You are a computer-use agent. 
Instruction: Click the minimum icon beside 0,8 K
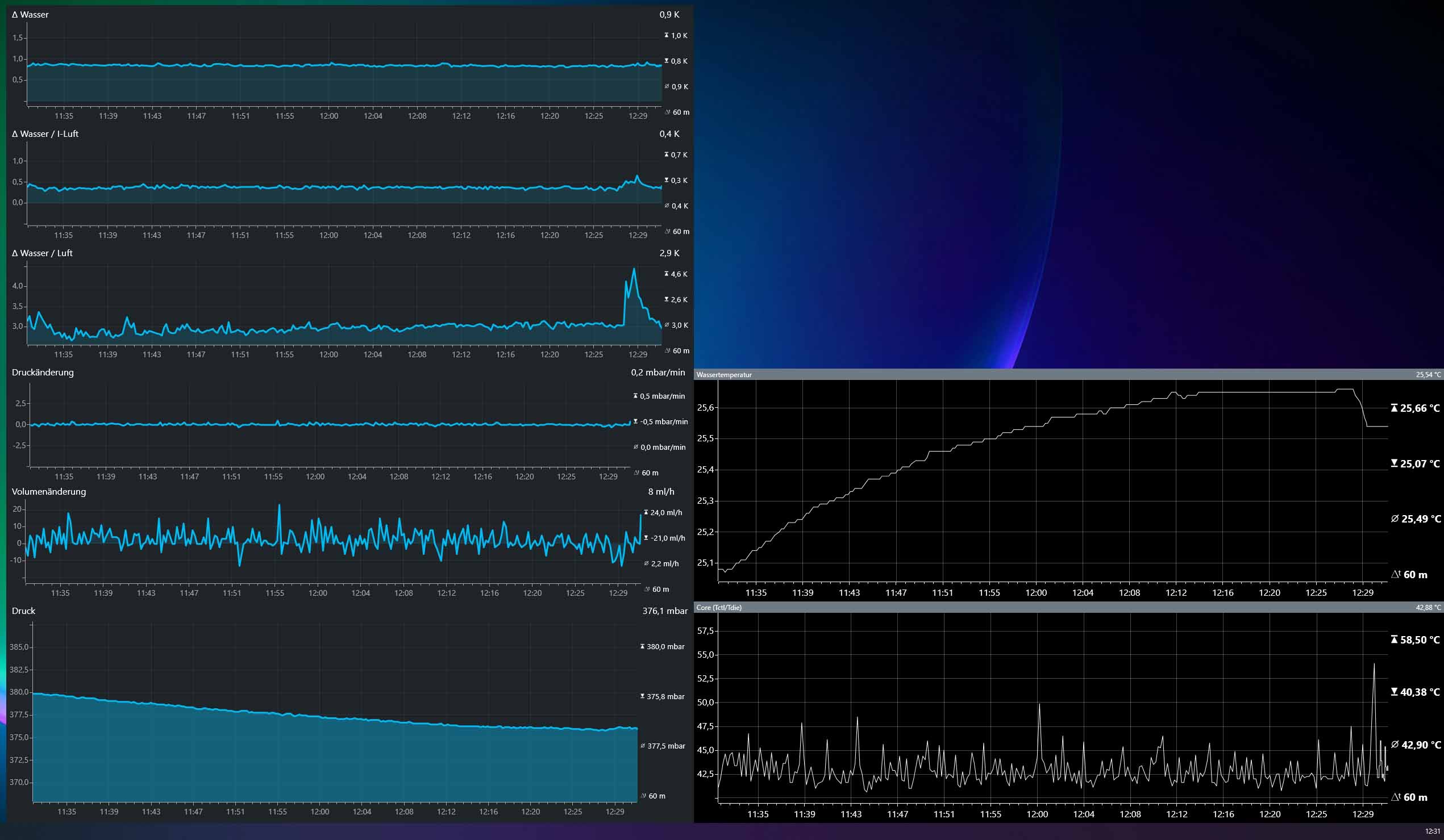pyautogui.click(x=667, y=61)
